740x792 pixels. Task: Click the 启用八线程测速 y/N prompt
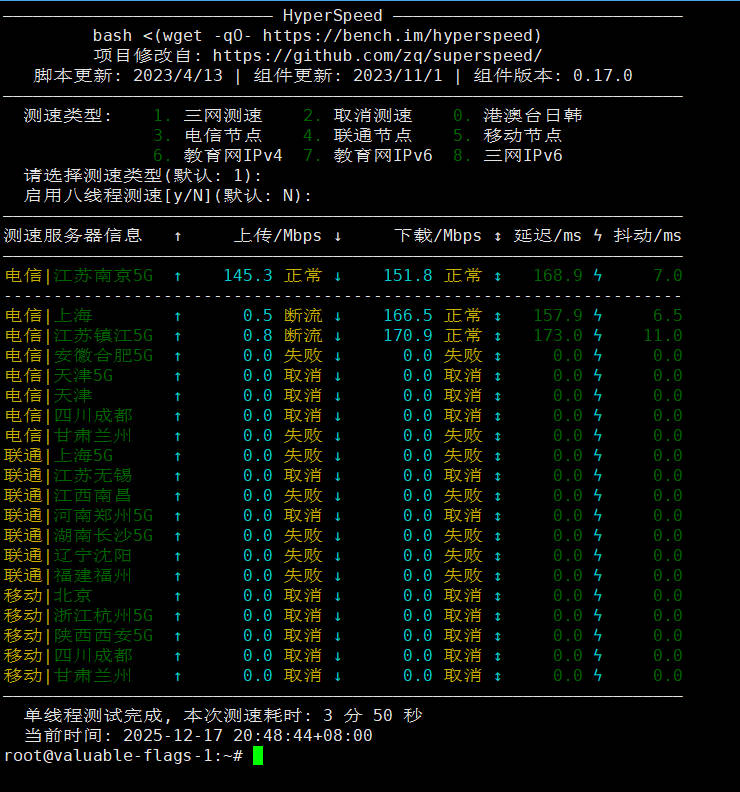click(x=168, y=196)
